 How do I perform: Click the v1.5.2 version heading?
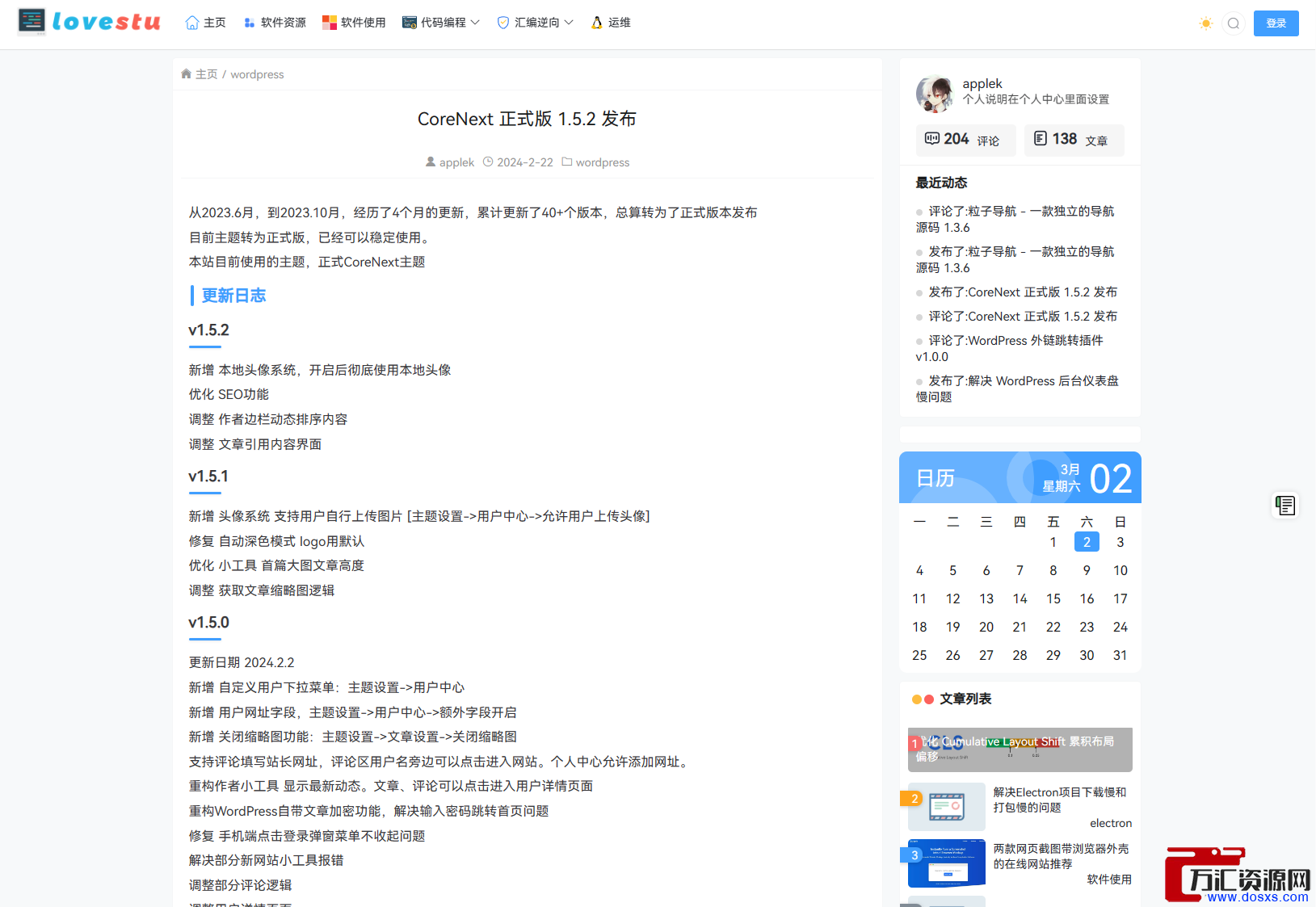208,330
